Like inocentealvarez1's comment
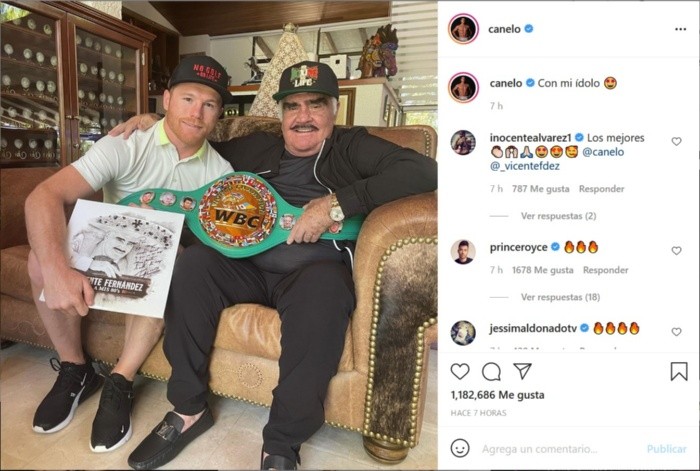 676,142
